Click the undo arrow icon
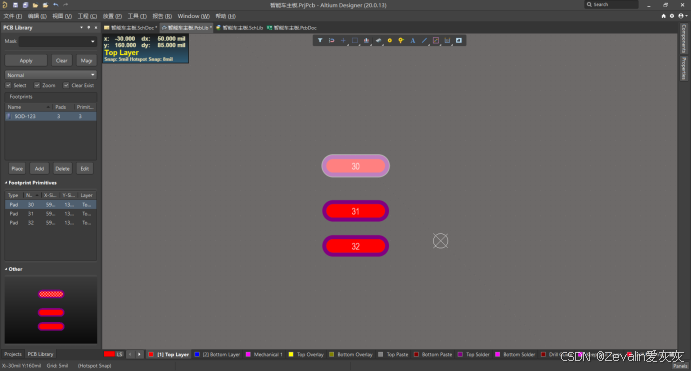692x371 pixels. coord(56,5)
